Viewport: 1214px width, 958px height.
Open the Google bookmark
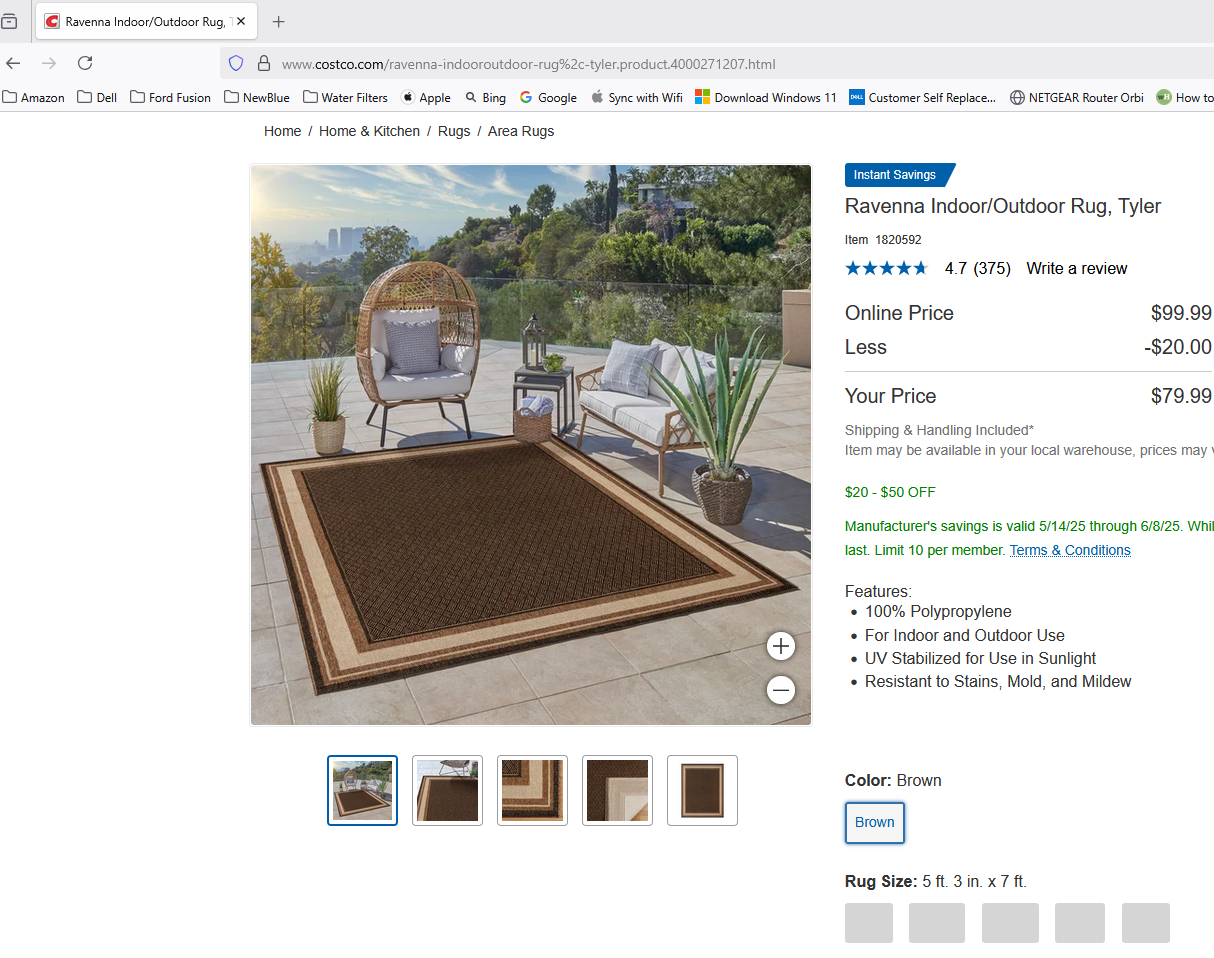[x=548, y=97]
